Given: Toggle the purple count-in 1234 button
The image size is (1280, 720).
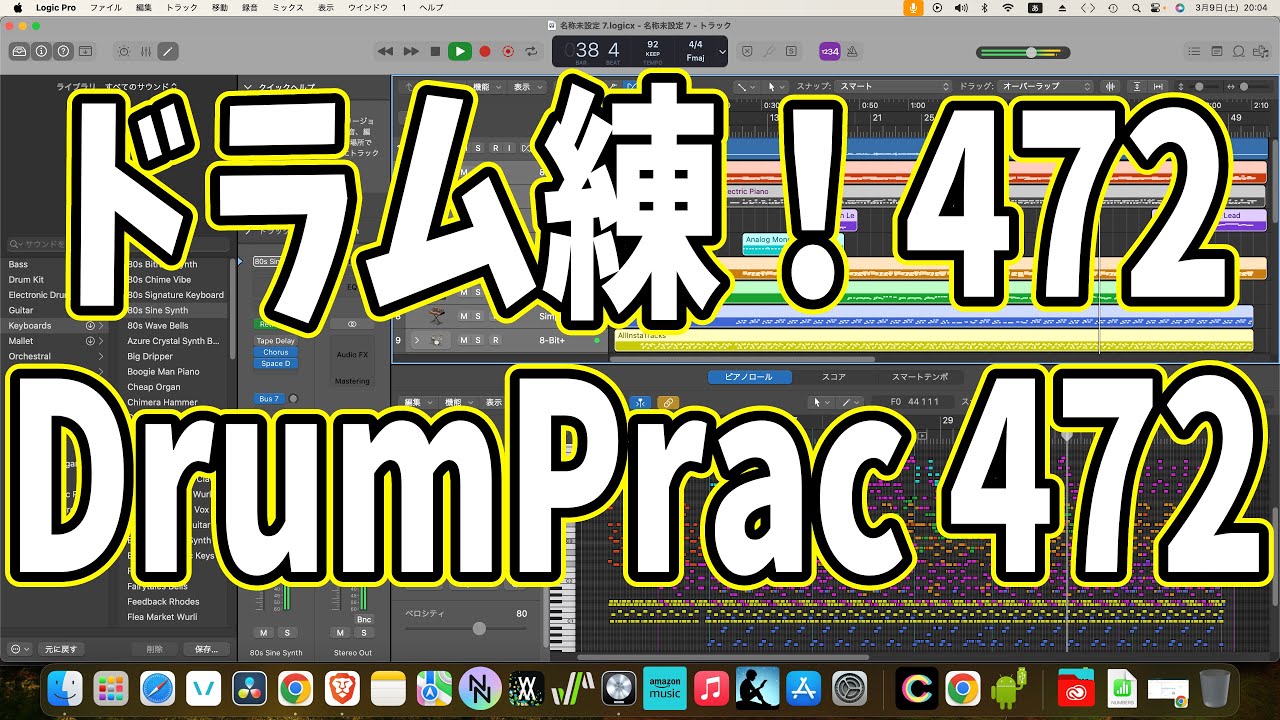Looking at the screenshot, I should click(x=829, y=51).
